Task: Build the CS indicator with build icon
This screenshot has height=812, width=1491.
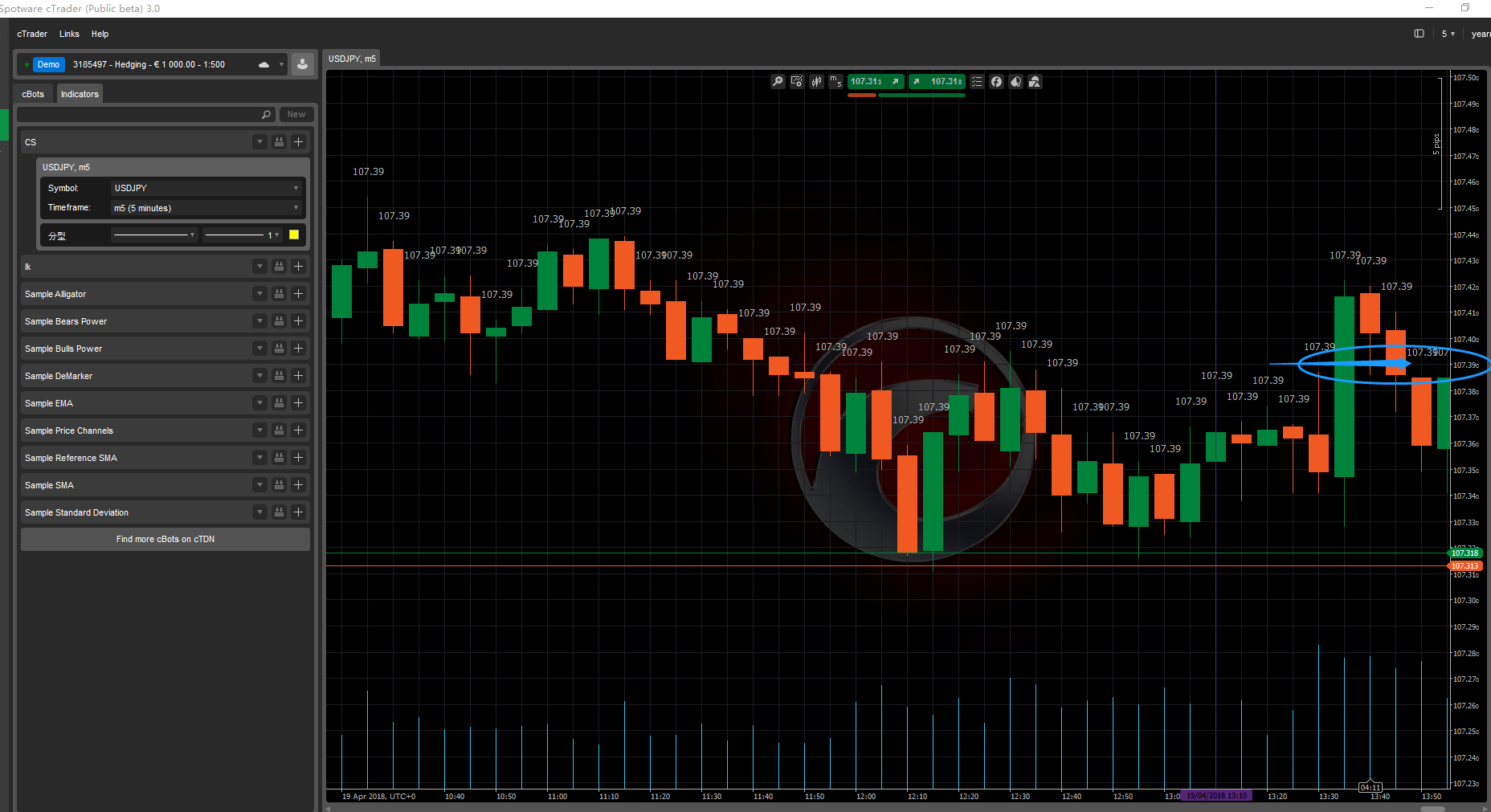Action: pos(279,142)
